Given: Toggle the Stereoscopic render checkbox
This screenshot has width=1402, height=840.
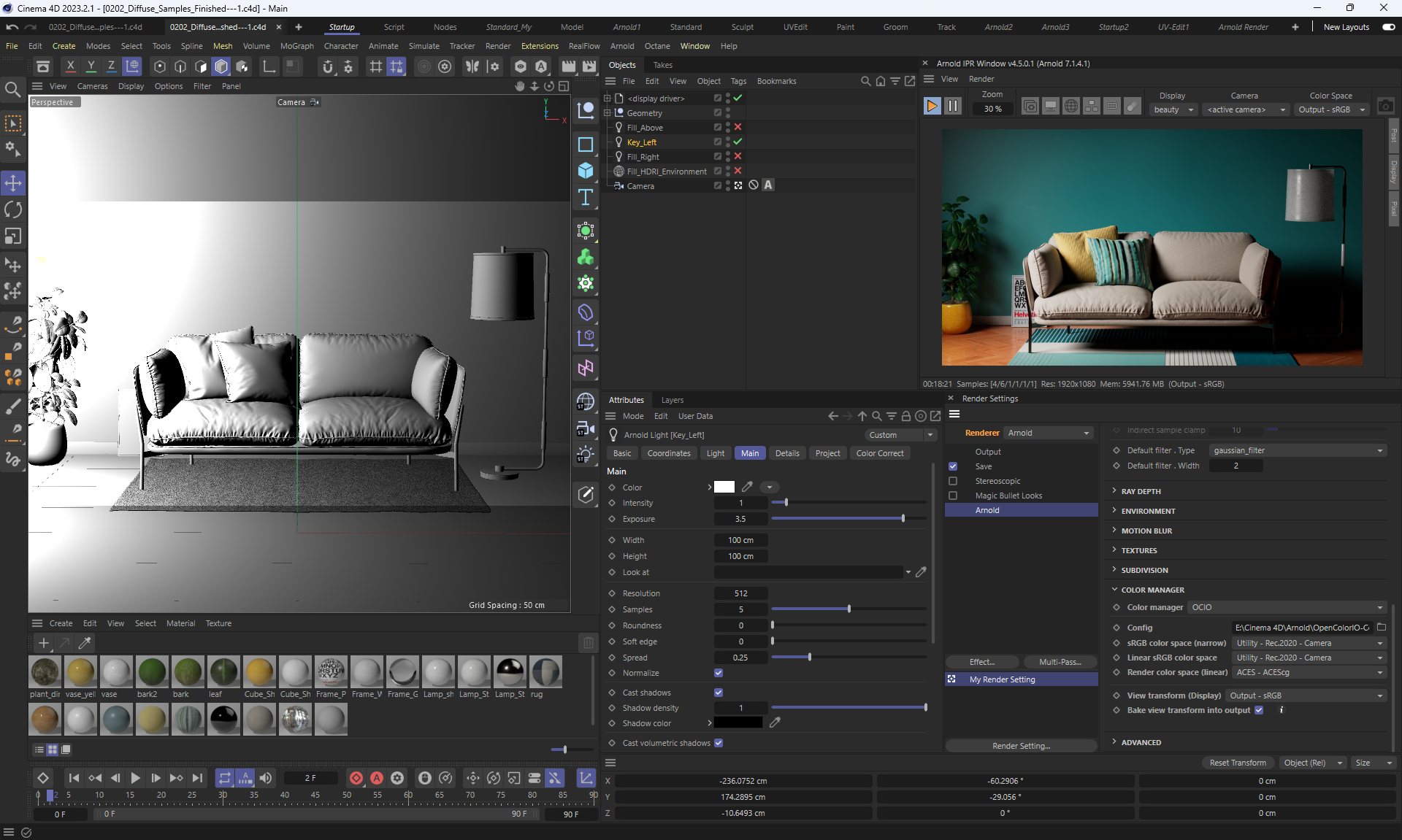Looking at the screenshot, I should pyautogui.click(x=953, y=481).
